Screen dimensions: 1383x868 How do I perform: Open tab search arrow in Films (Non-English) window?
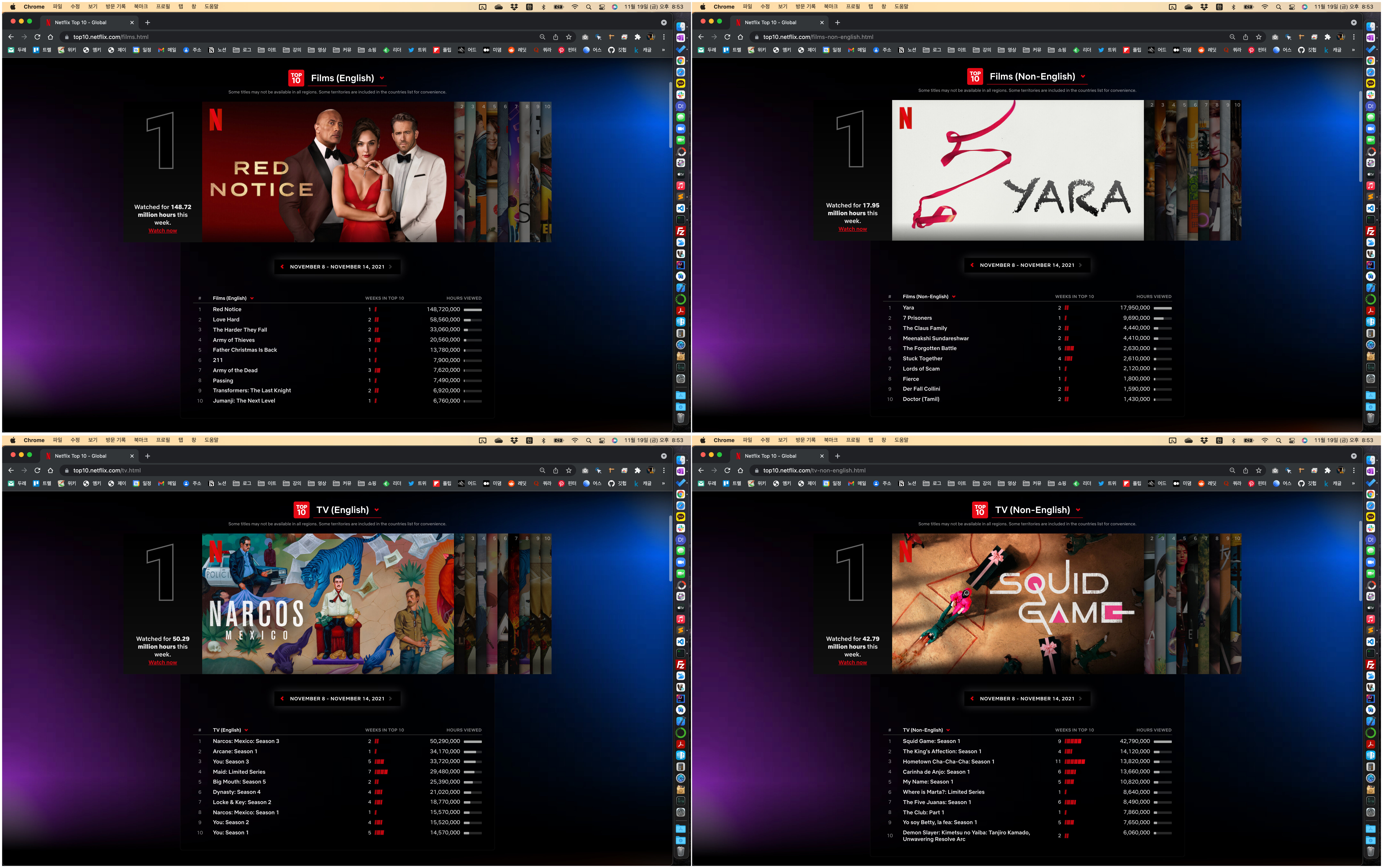click(x=1354, y=22)
